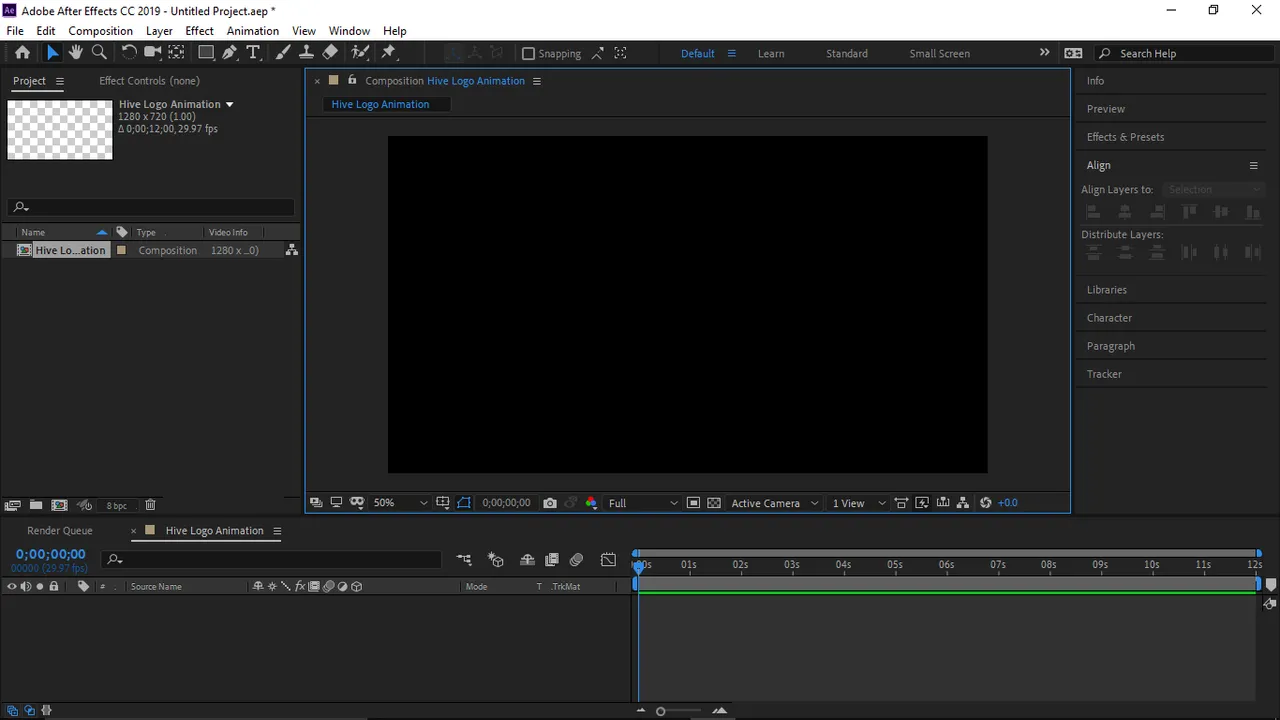The image size is (1280, 720).
Task: Open the Align Layers to Selection dropdown
Action: coord(1214,189)
